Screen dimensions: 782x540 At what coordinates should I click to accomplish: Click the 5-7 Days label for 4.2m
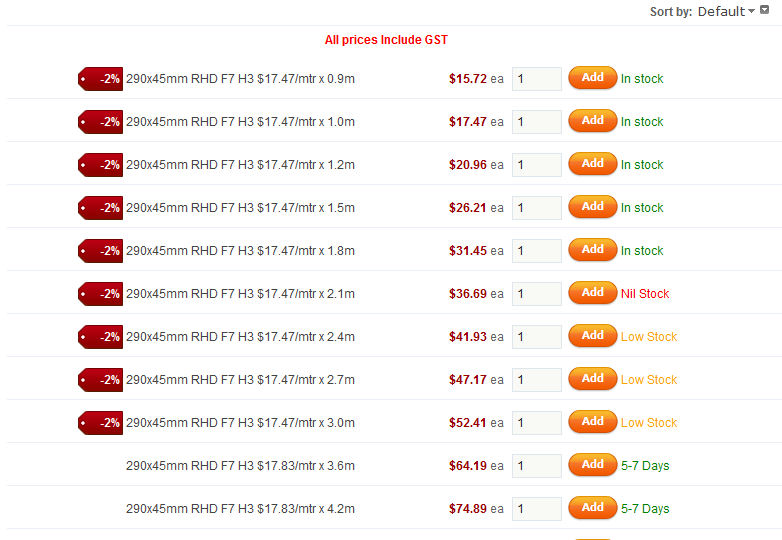coord(645,509)
